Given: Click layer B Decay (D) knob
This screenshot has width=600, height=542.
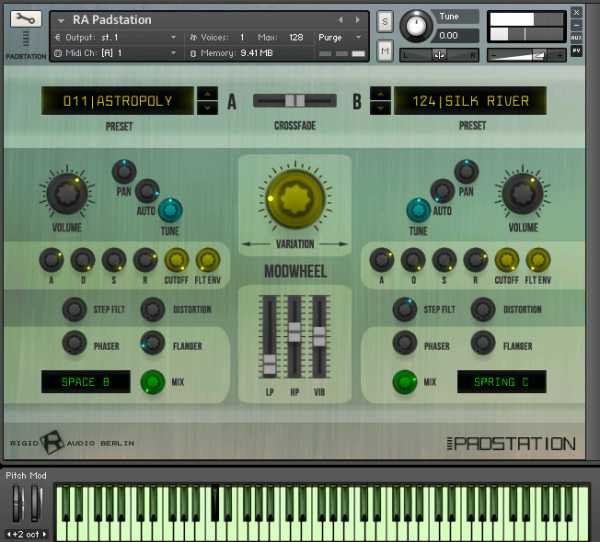Looking at the screenshot, I should (413, 260).
